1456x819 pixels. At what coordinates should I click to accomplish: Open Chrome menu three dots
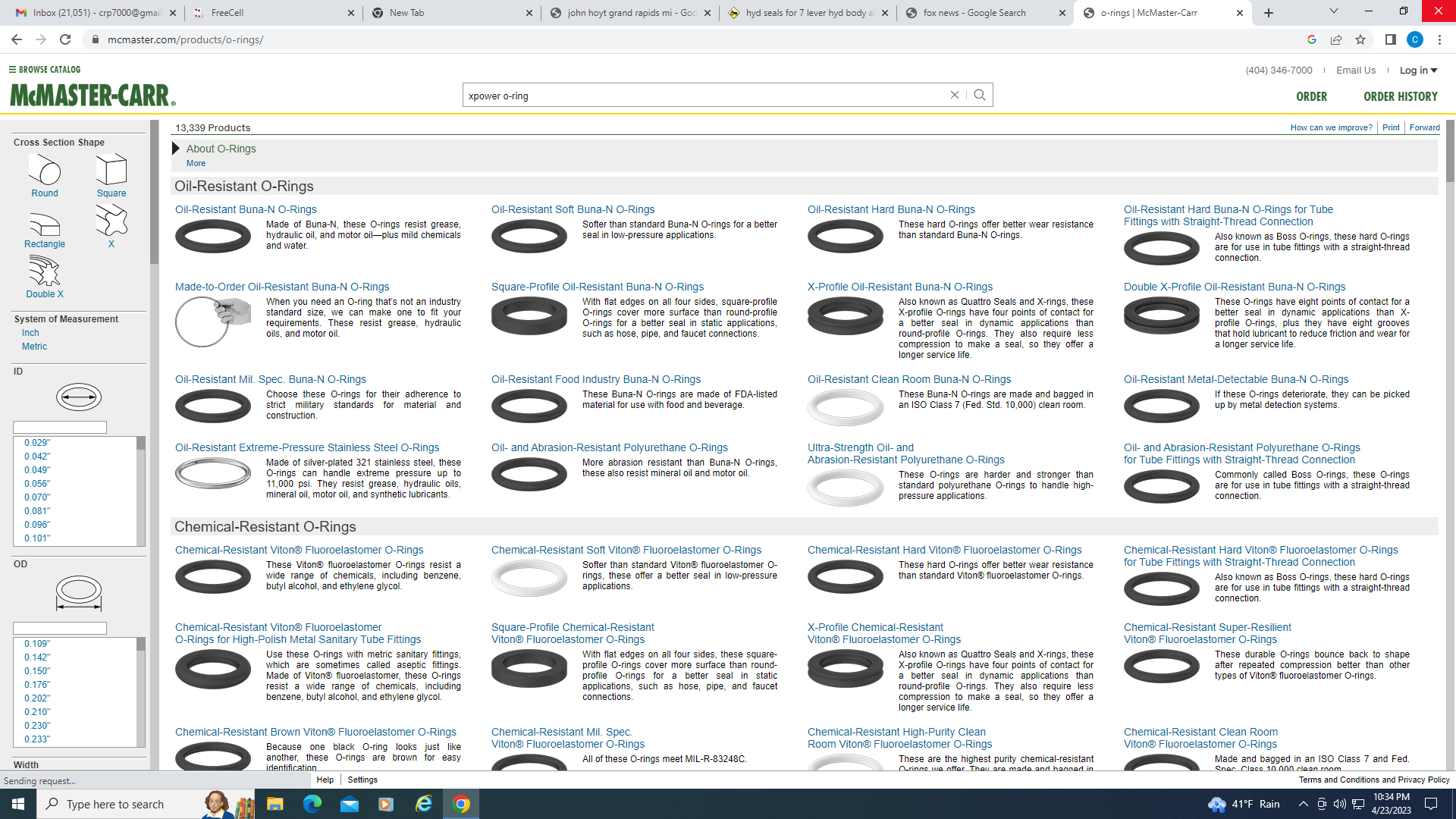tap(1439, 39)
